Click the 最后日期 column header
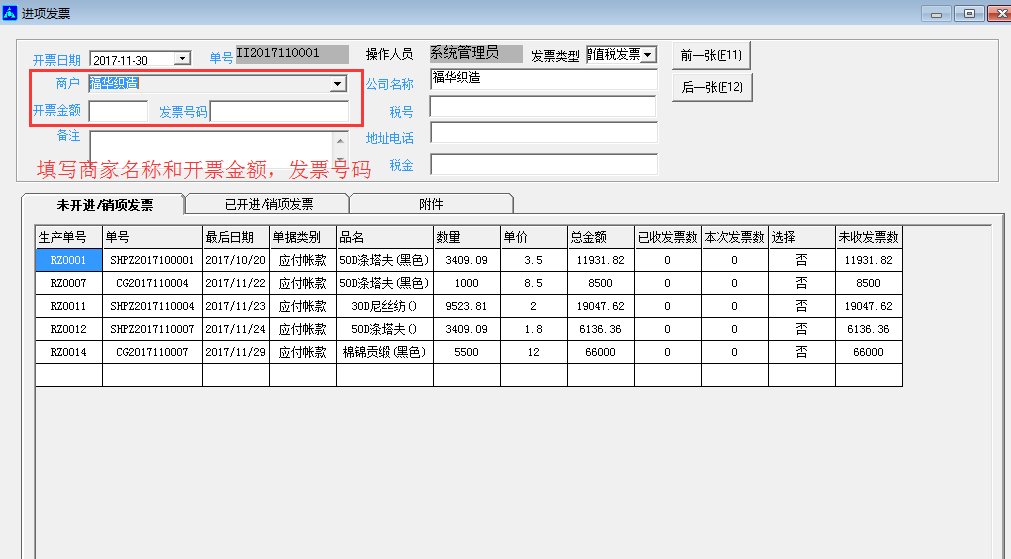The image size is (1011, 559). 236,237
